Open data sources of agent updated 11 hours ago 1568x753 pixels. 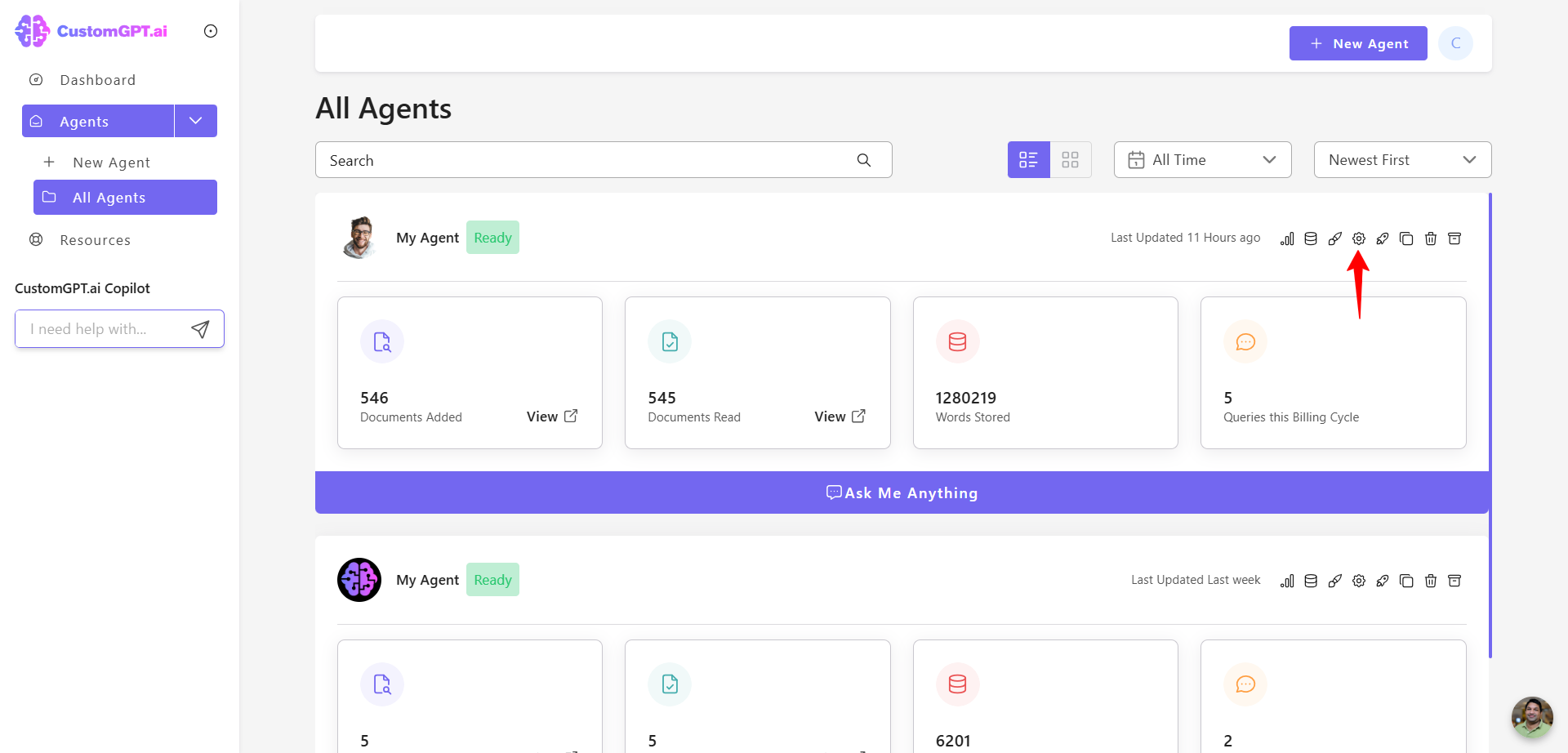point(1311,238)
